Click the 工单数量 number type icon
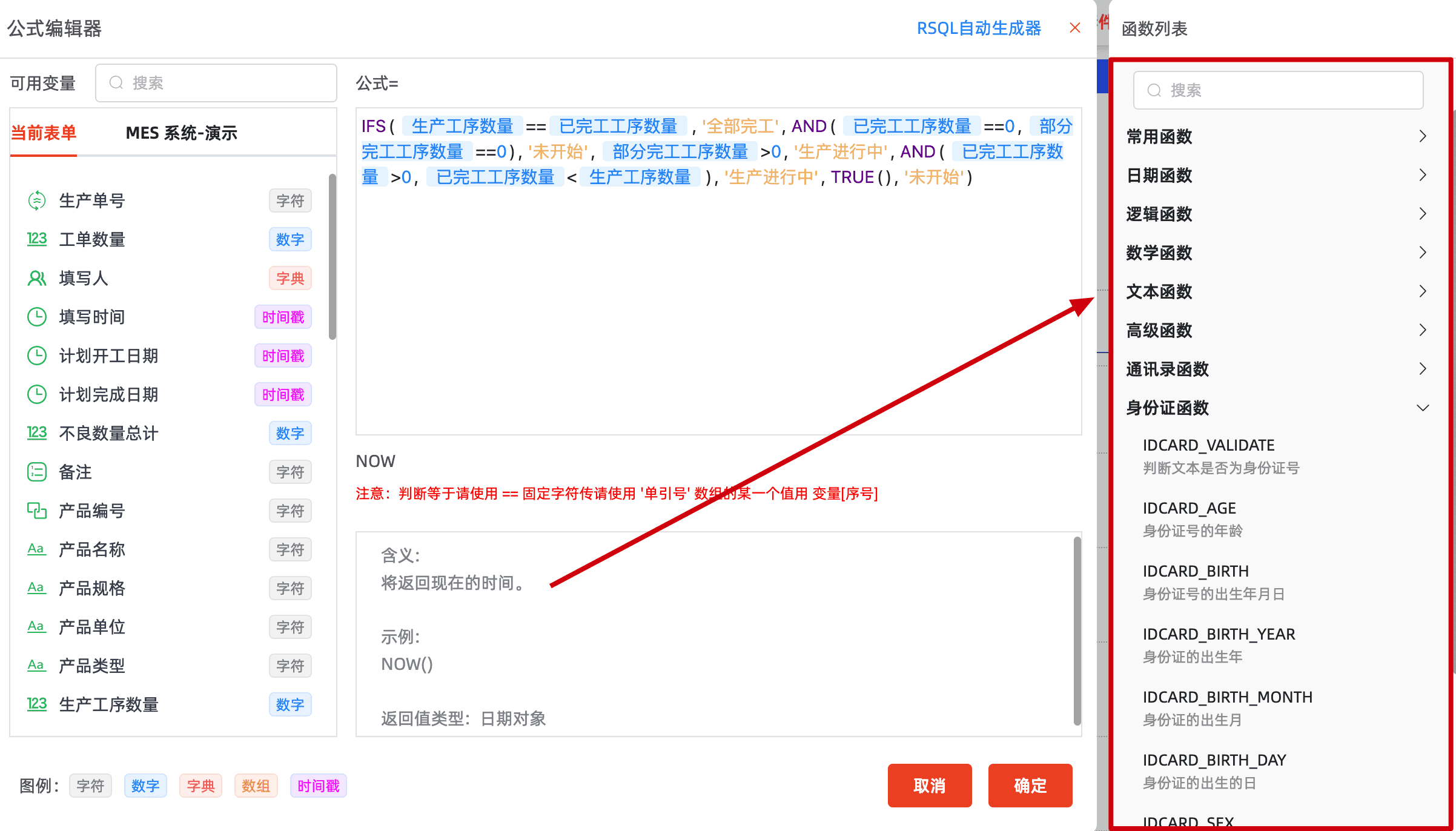Screen dimensions: 1456x831 pyautogui.click(x=37, y=239)
